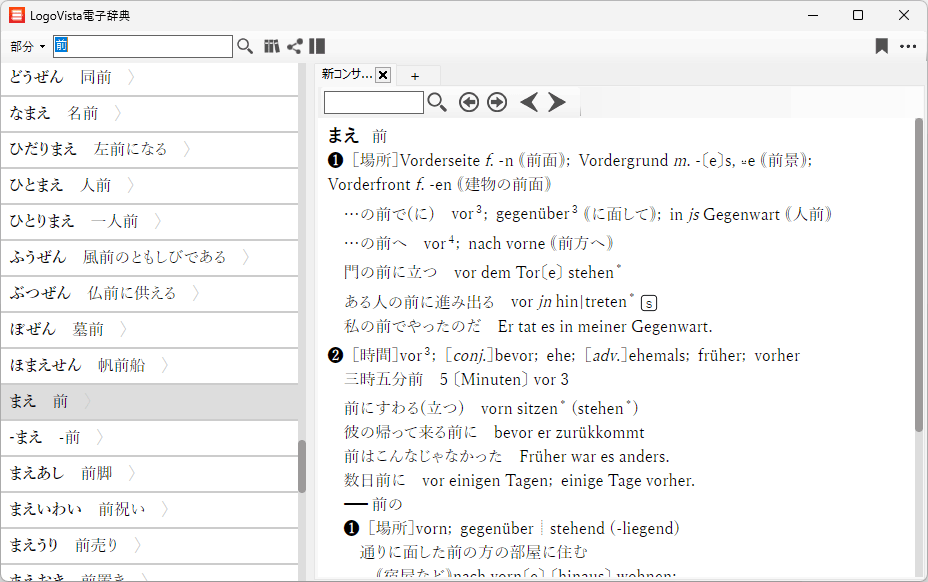Screen dimensions: 928x582
Task: Switch to the 新コンサ... dictionary tab
Action: 346,75
